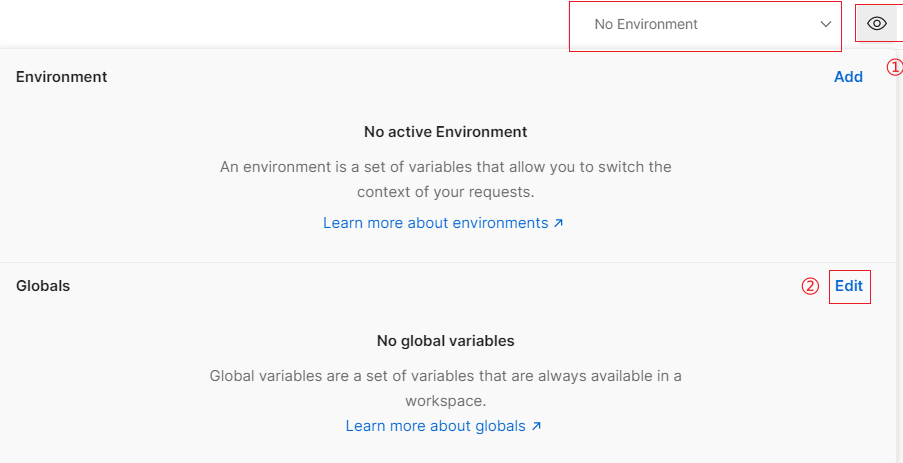This screenshot has width=903, height=463.
Task: Click the environment description paragraph text
Action: coord(446,179)
